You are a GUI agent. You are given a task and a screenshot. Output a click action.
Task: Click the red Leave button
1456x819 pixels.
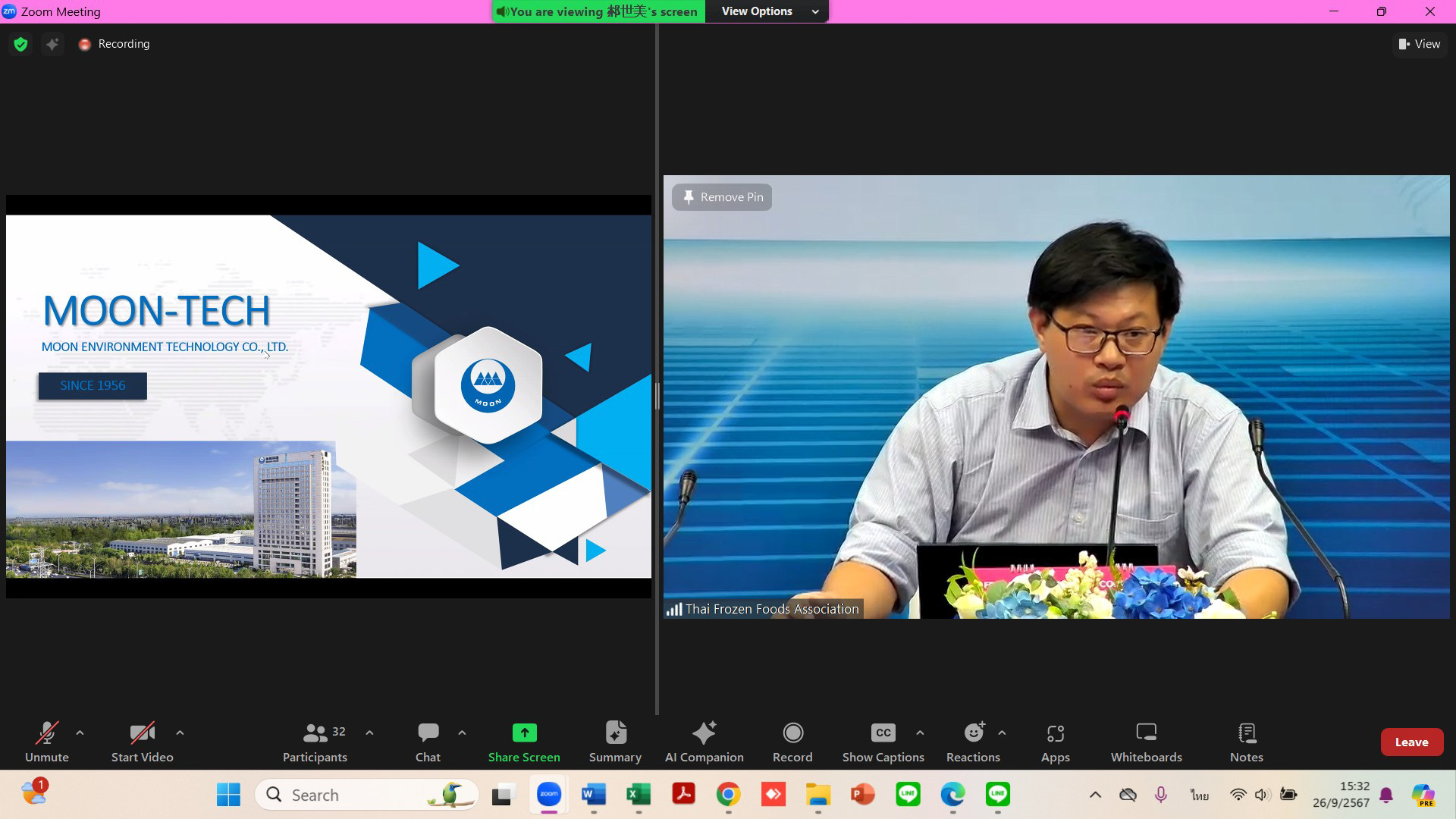point(1410,742)
